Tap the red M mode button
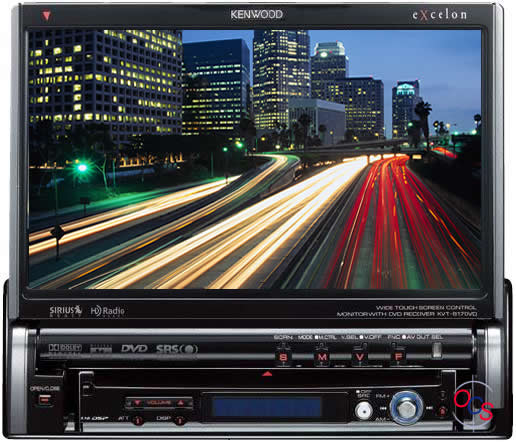Screen dimensions: 516x442 pos(322,357)
